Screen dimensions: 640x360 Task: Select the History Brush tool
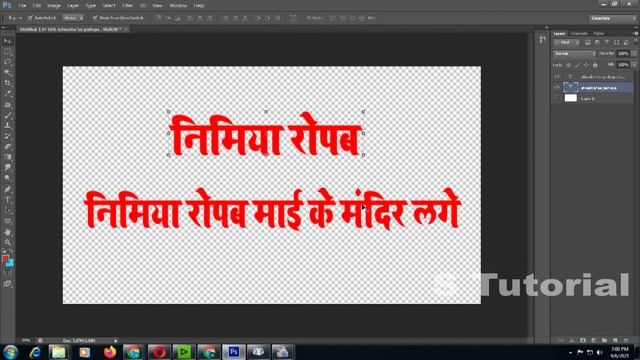pos(8,136)
